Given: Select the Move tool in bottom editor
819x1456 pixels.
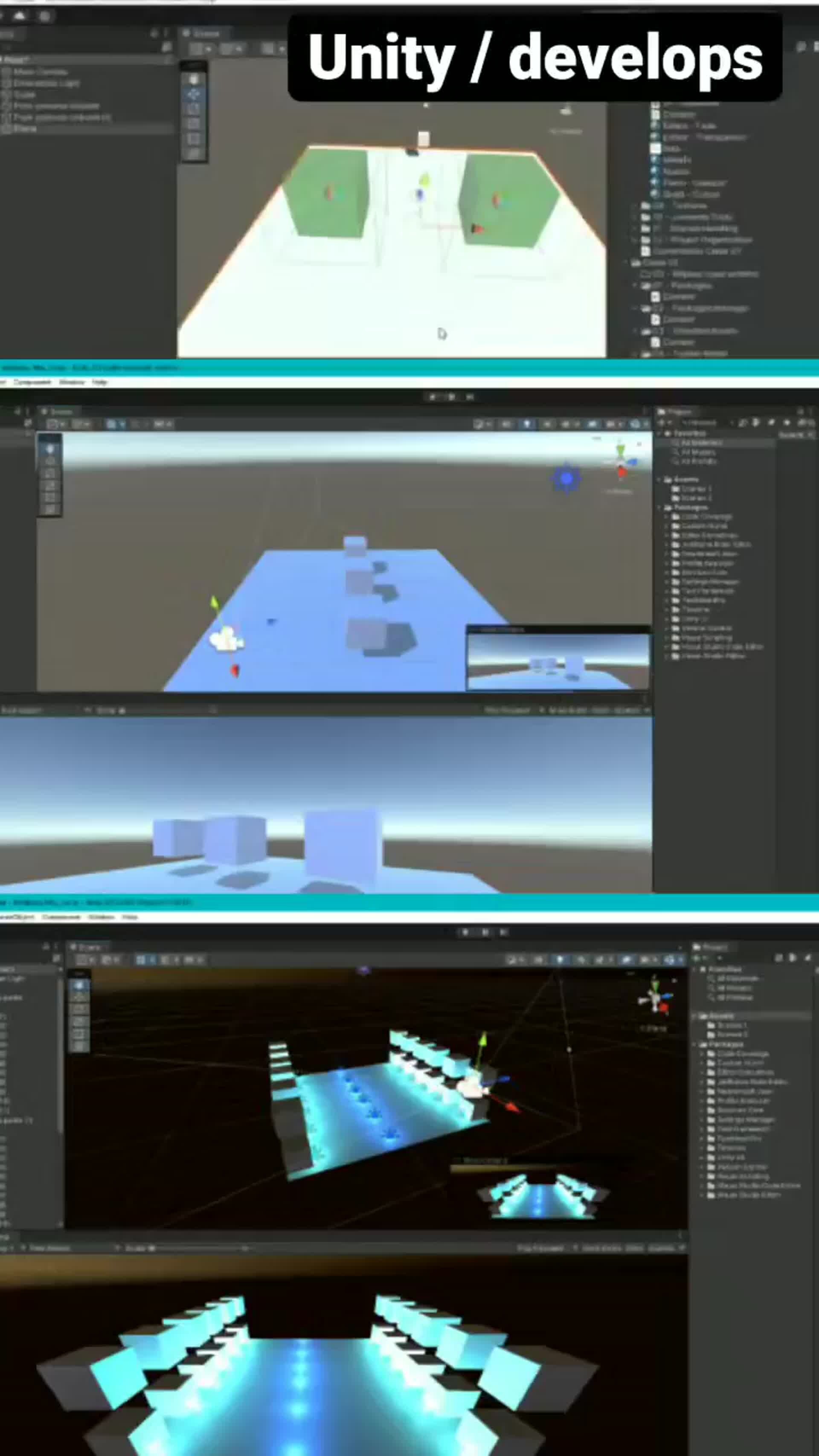Looking at the screenshot, I should [x=78, y=998].
